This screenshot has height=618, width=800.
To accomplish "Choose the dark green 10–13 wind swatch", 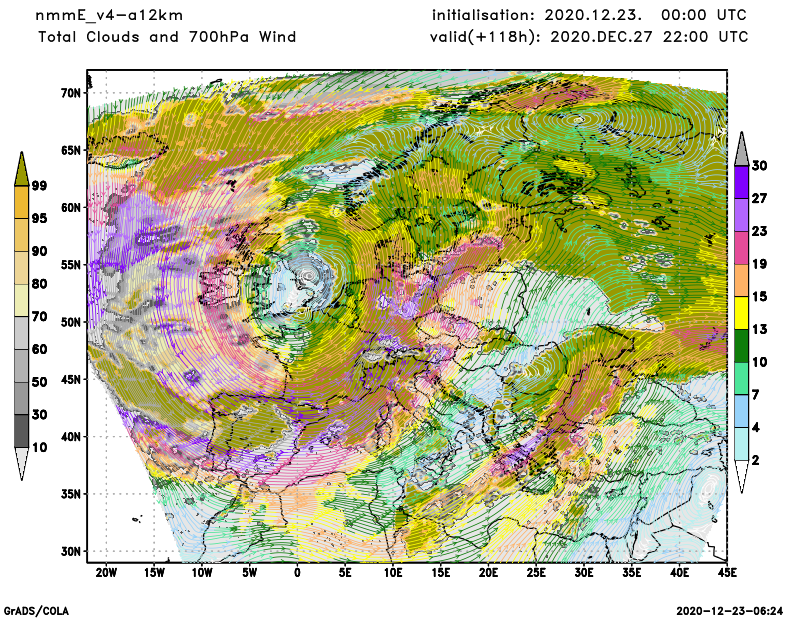I will [x=741, y=346].
